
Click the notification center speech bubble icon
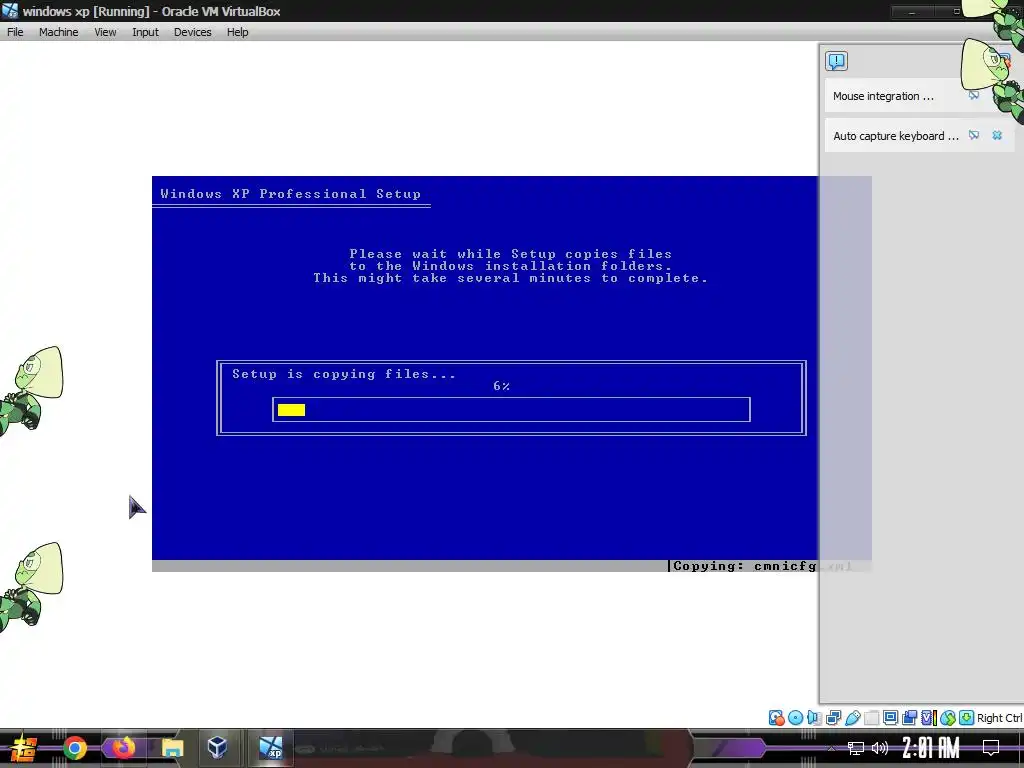(x=837, y=61)
